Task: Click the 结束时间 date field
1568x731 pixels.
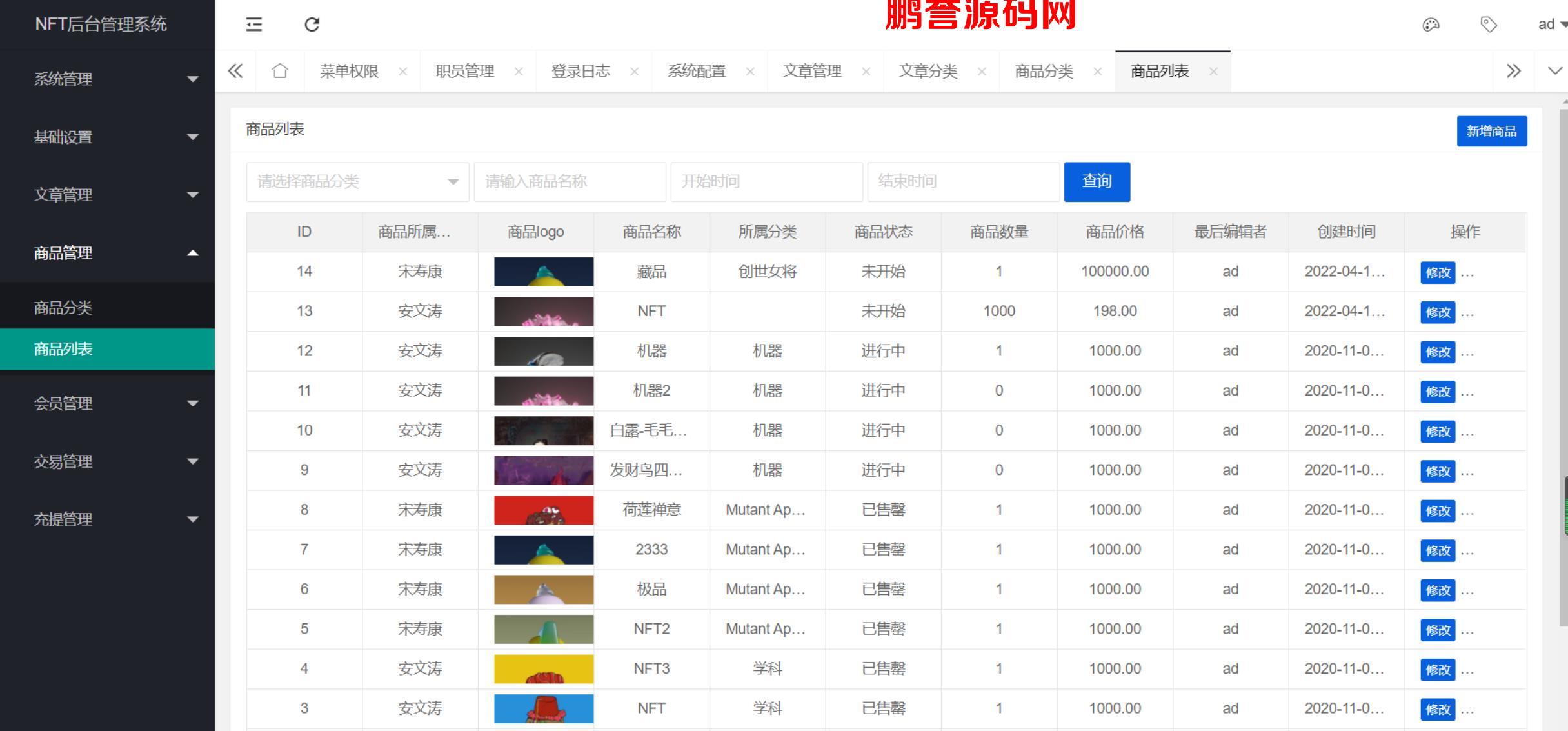Action: 963,182
